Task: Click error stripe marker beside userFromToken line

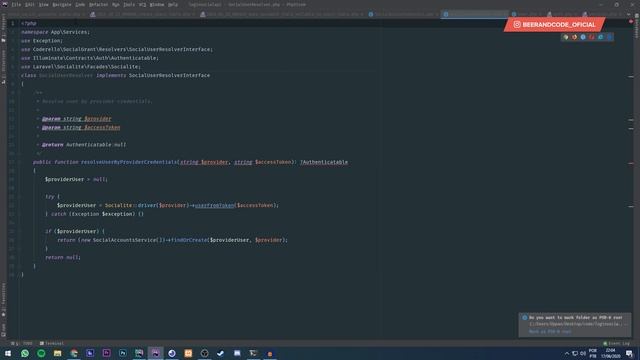Action: point(631,207)
